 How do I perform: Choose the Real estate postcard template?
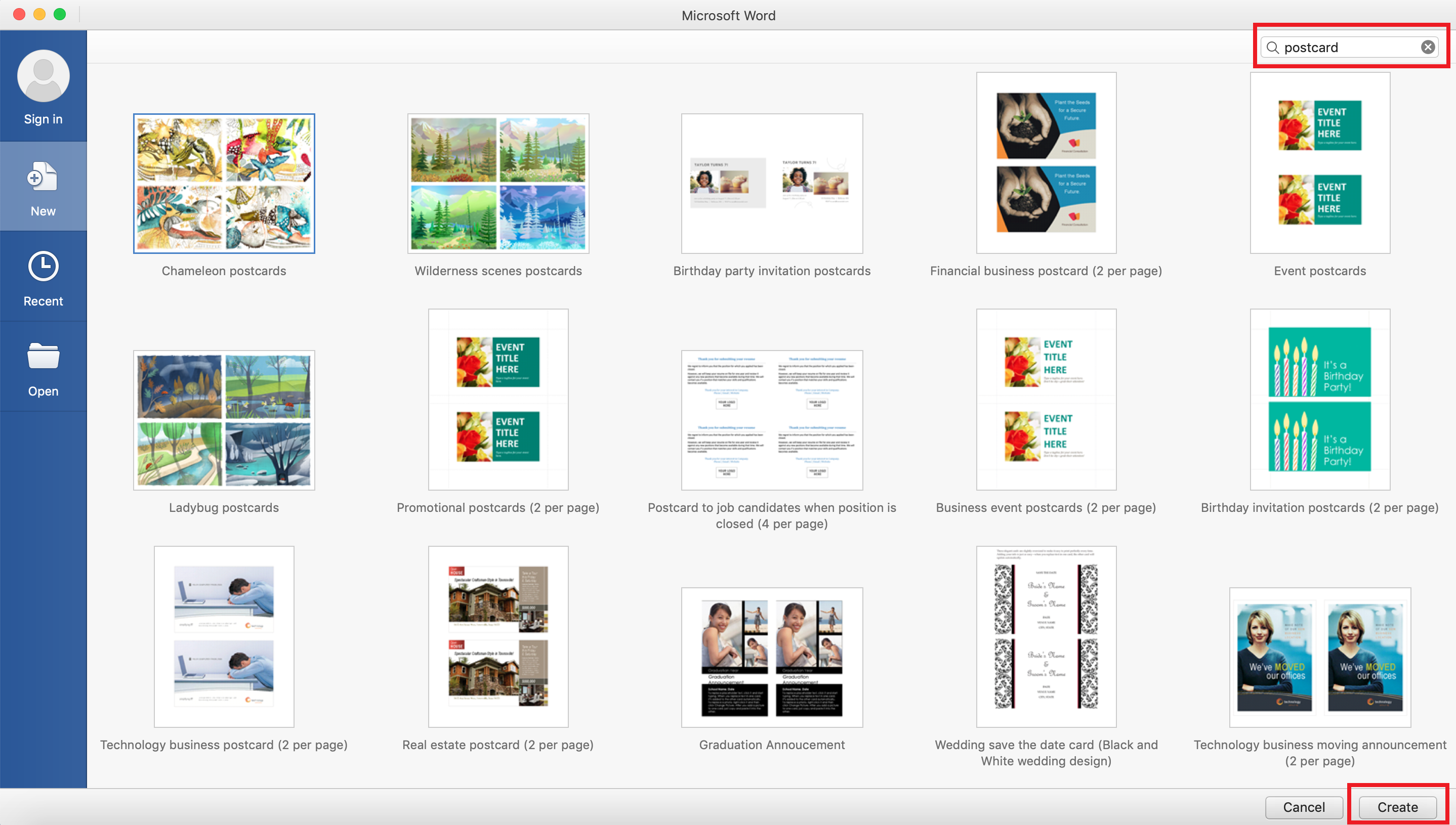[498, 636]
